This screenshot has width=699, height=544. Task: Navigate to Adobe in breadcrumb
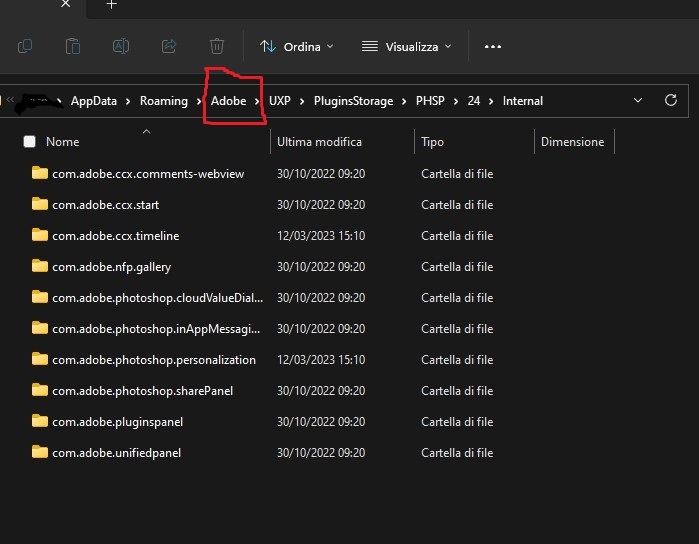tap(228, 101)
